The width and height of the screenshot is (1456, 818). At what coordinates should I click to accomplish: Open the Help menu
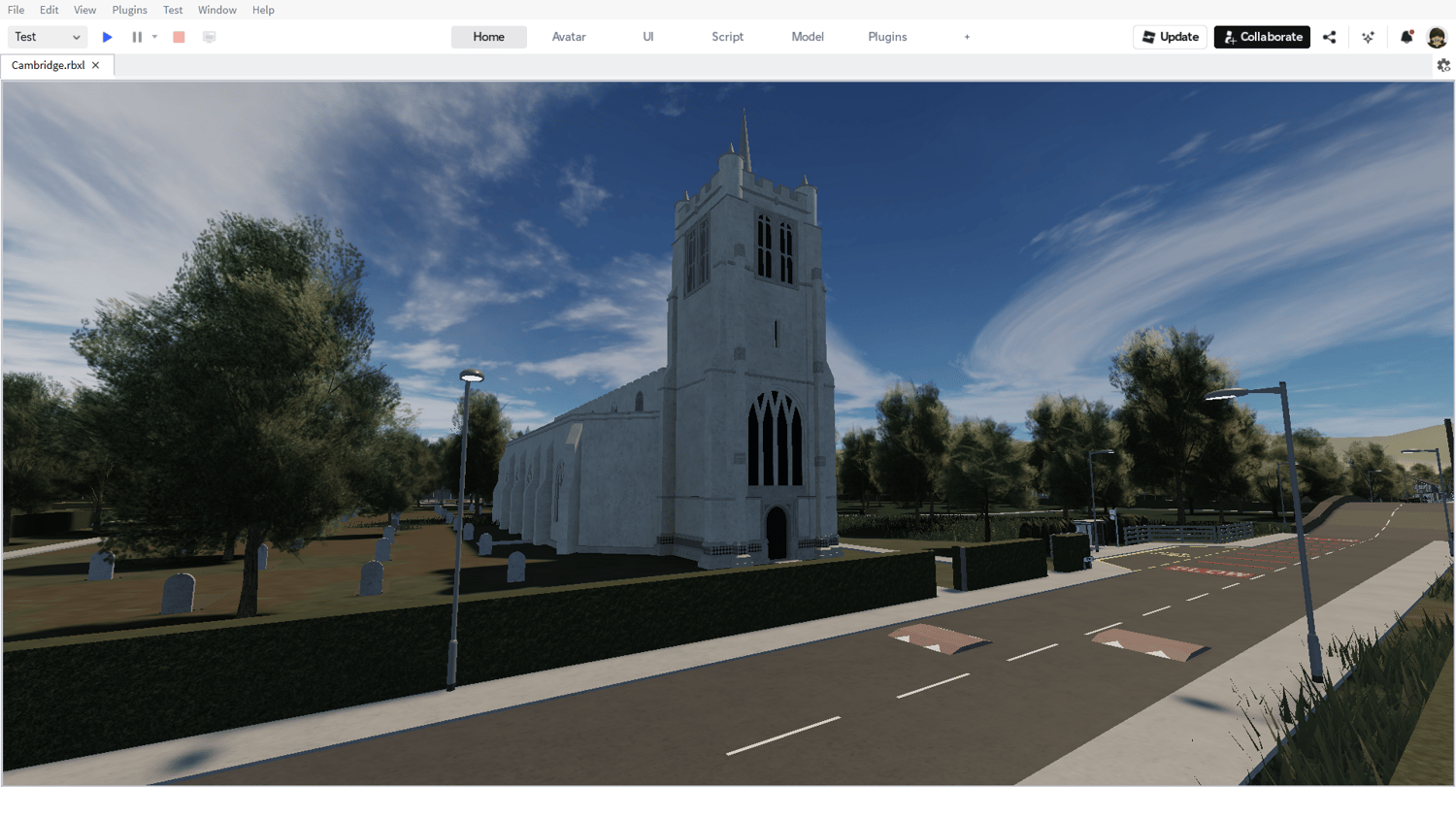pyautogui.click(x=263, y=10)
